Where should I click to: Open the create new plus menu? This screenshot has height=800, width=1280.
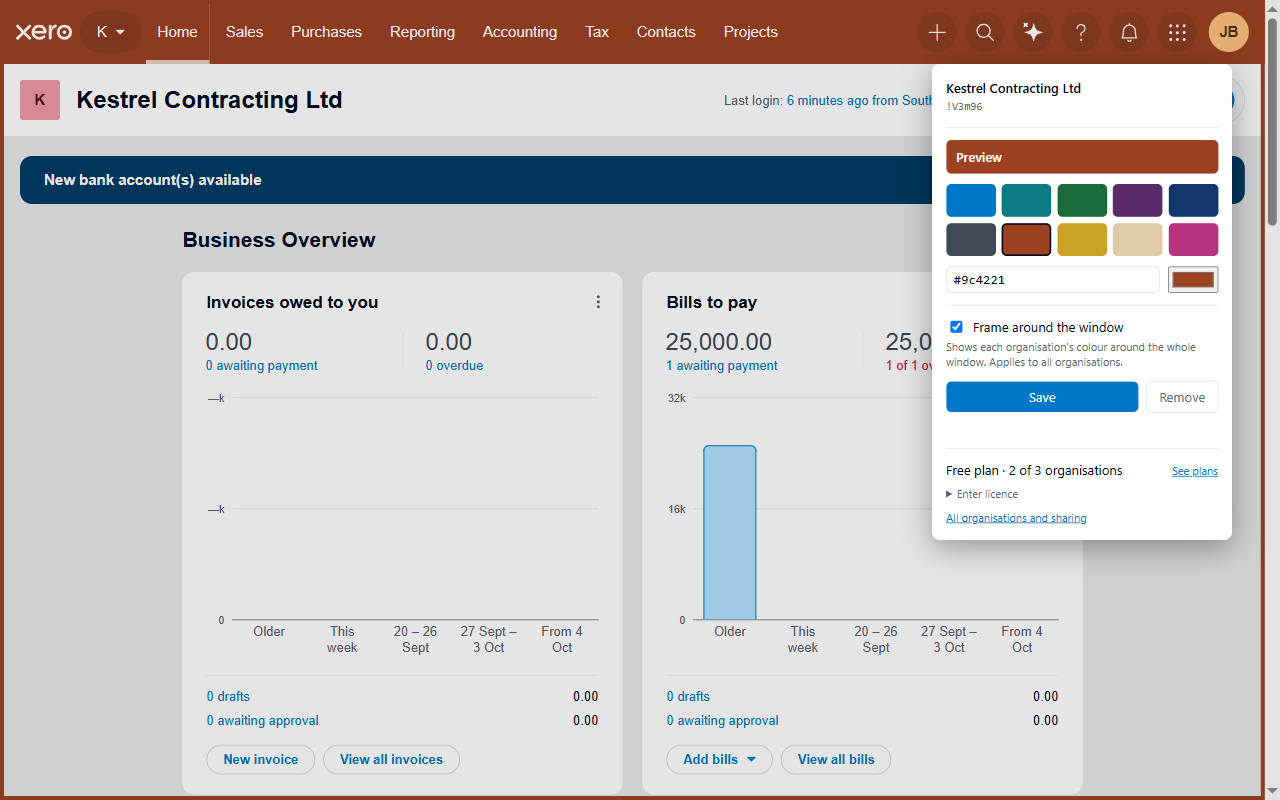pyautogui.click(x=937, y=32)
